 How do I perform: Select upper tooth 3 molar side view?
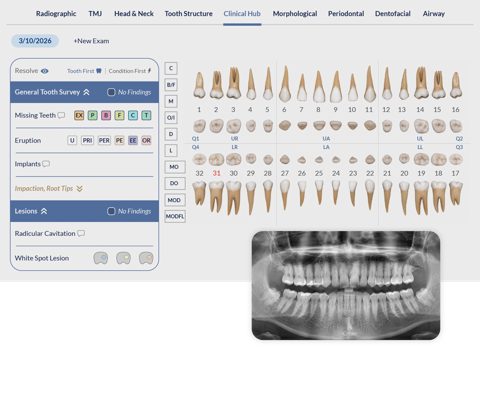234,83
